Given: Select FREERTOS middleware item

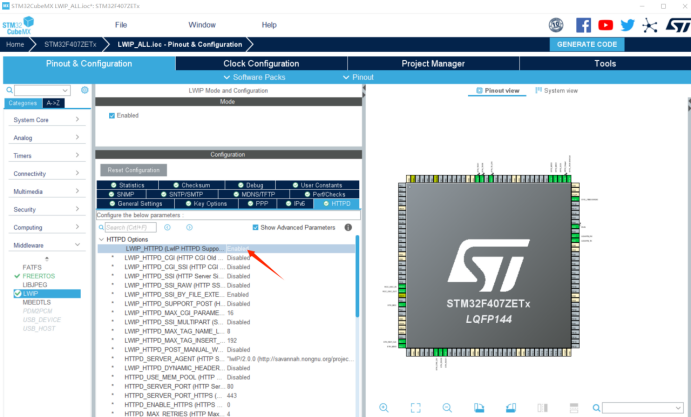Looking at the screenshot, I should coord(39,276).
